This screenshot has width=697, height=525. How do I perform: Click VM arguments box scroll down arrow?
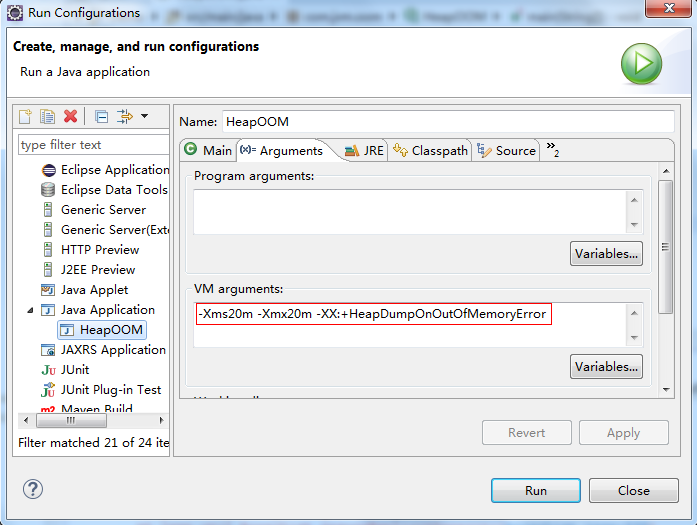point(634,337)
